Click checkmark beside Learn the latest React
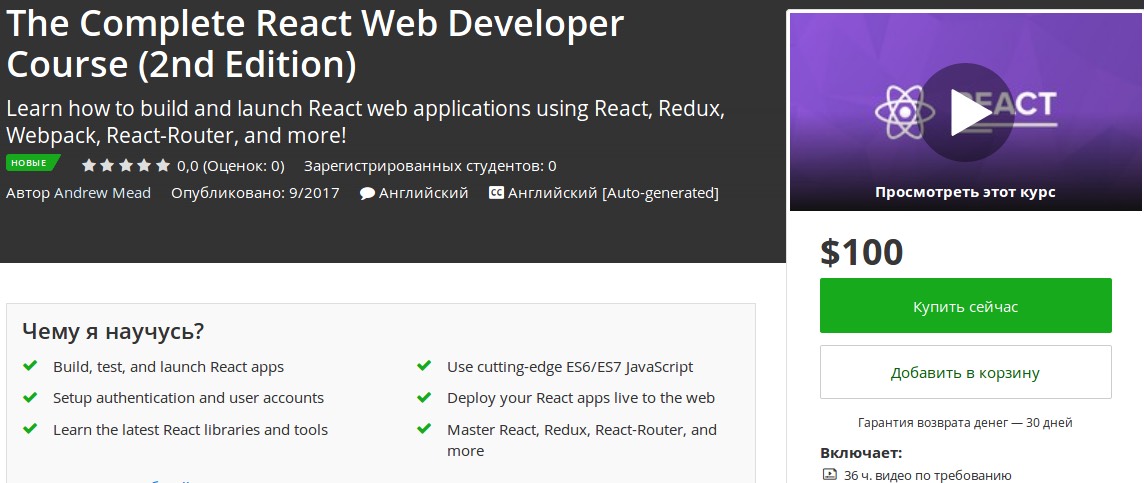The height and width of the screenshot is (483, 1144). pyautogui.click(x=30, y=429)
